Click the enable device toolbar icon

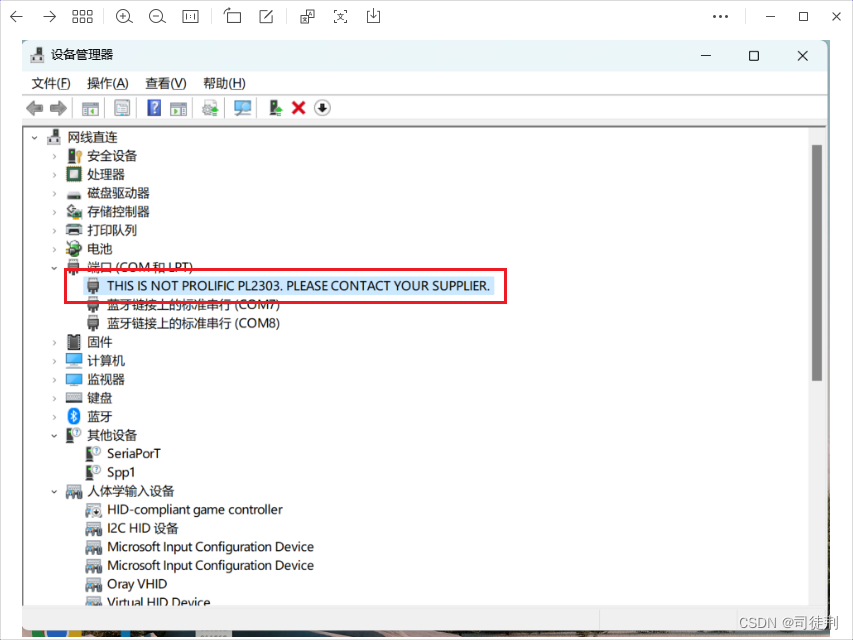(x=275, y=108)
